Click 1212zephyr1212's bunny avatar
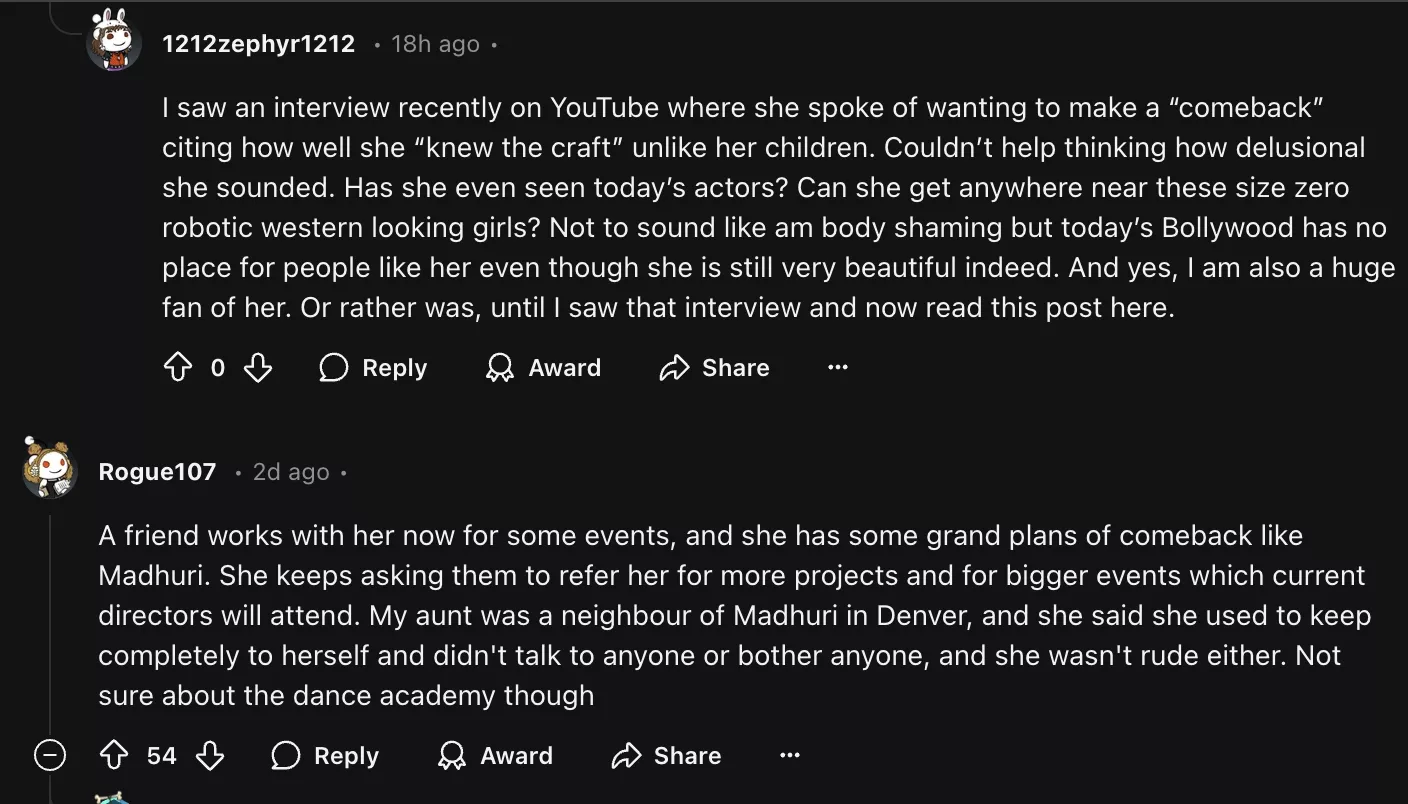The image size is (1408, 804). click(x=114, y=40)
